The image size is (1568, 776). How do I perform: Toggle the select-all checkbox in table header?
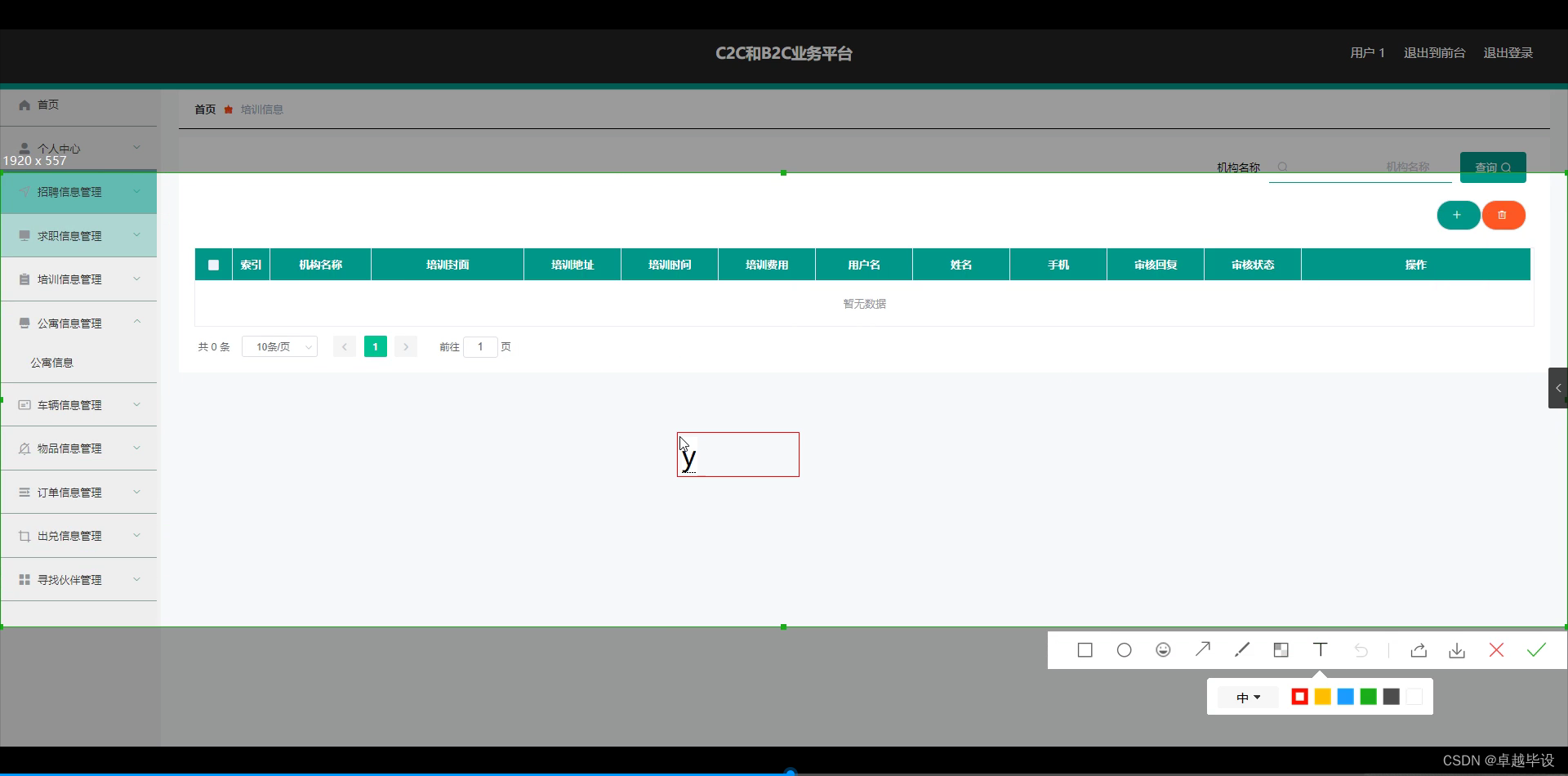(x=213, y=264)
